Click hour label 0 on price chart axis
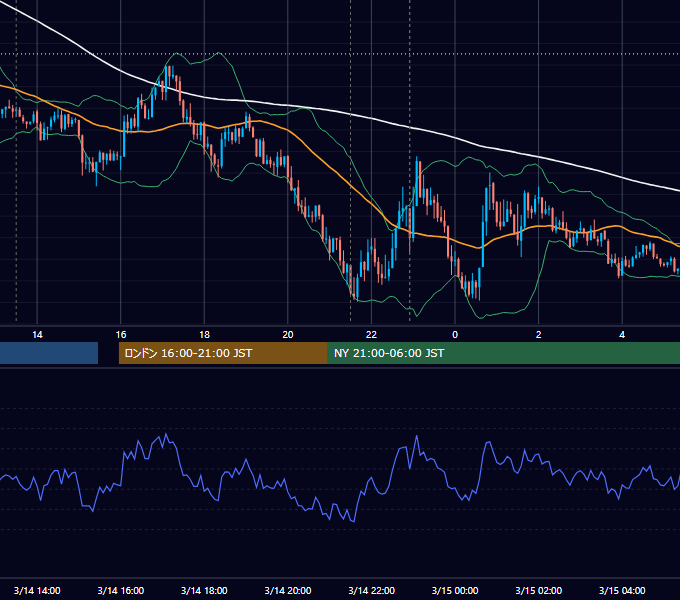 (455, 335)
